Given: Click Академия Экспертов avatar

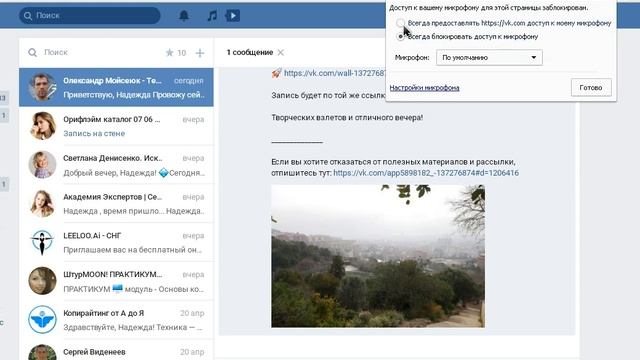Looking at the screenshot, I should point(42,203).
